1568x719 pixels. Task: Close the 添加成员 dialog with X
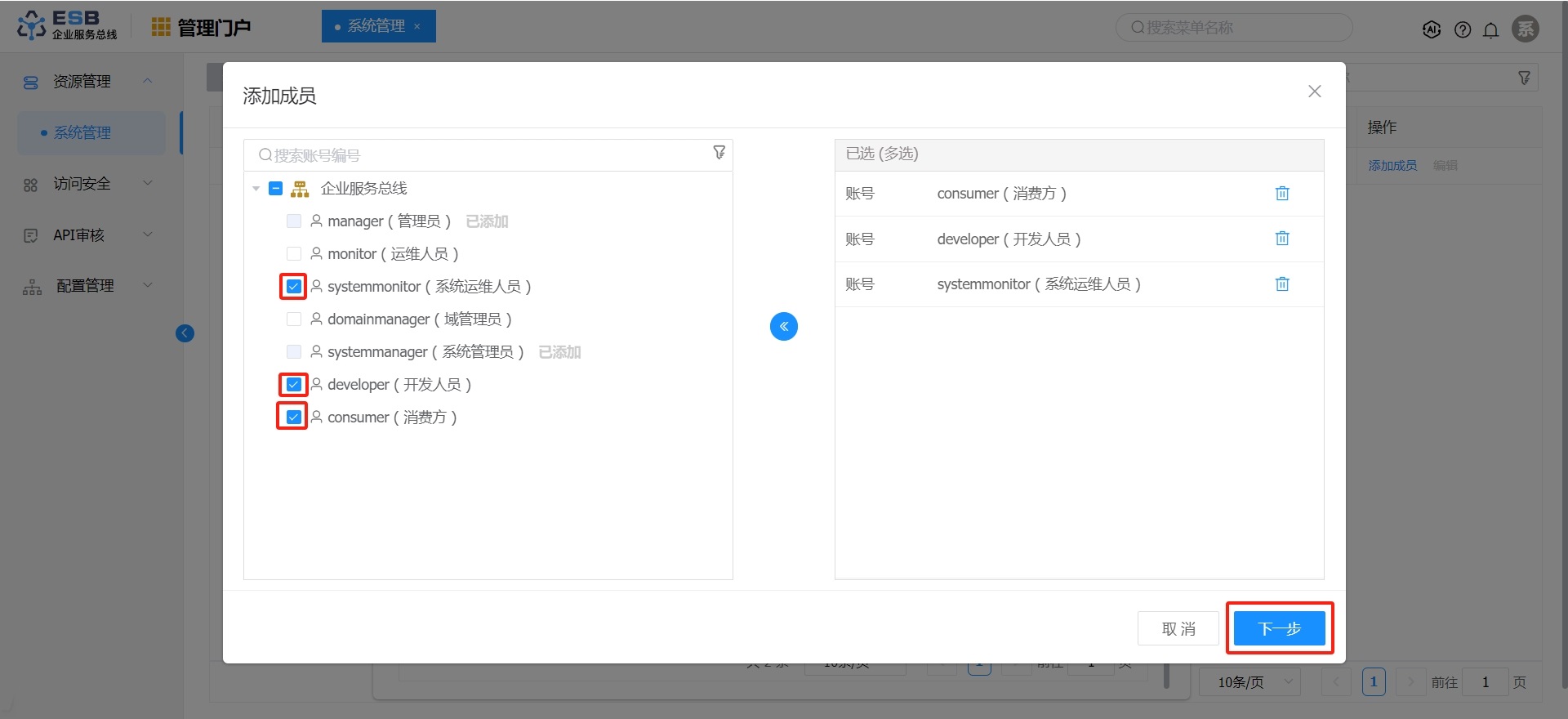(1315, 92)
